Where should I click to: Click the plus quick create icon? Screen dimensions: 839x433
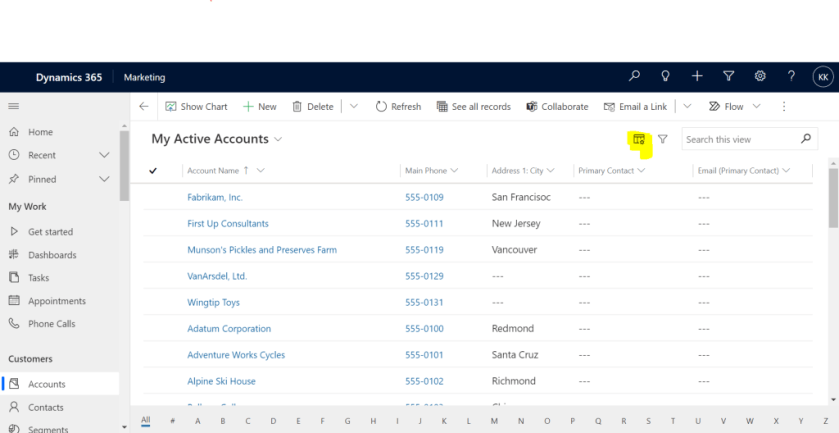pos(697,77)
